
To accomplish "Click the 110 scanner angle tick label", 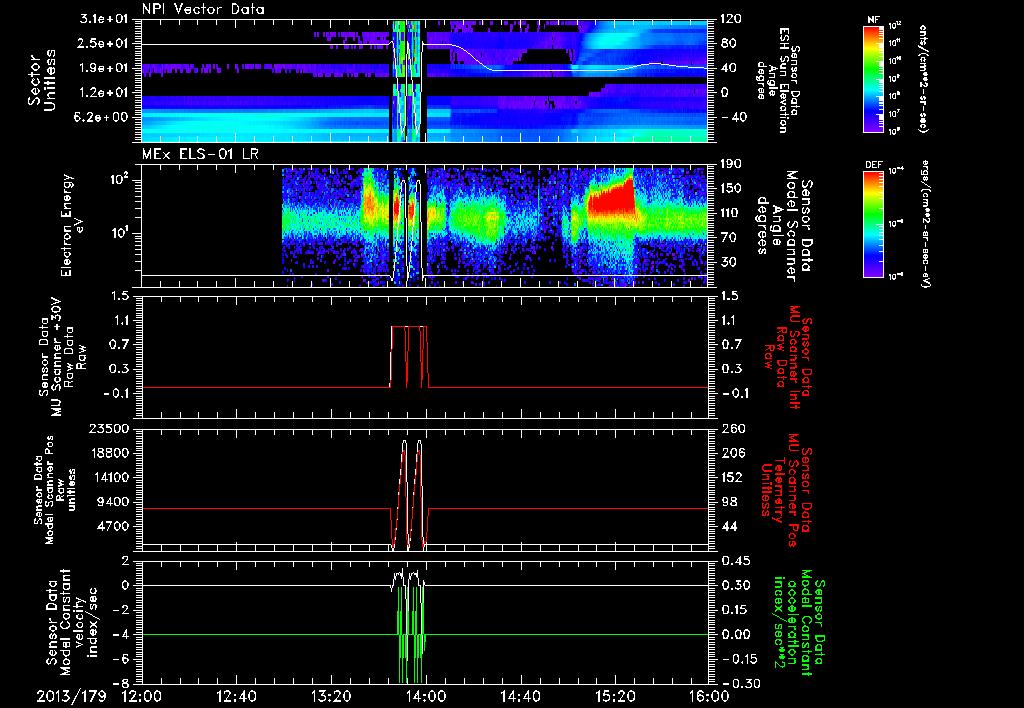I will click(731, 213).
